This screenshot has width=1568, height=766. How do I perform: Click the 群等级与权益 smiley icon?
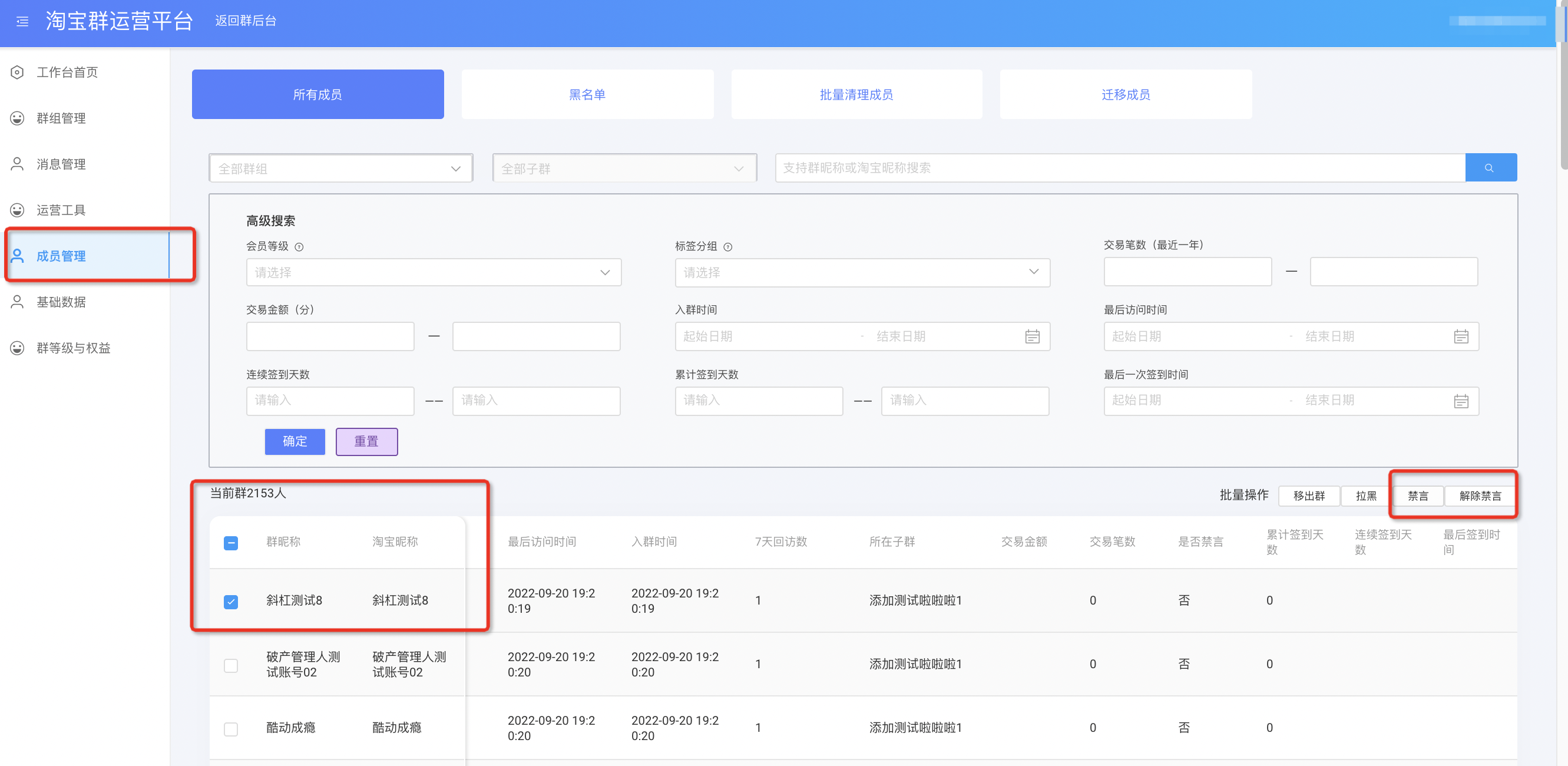tap(17, 348)
